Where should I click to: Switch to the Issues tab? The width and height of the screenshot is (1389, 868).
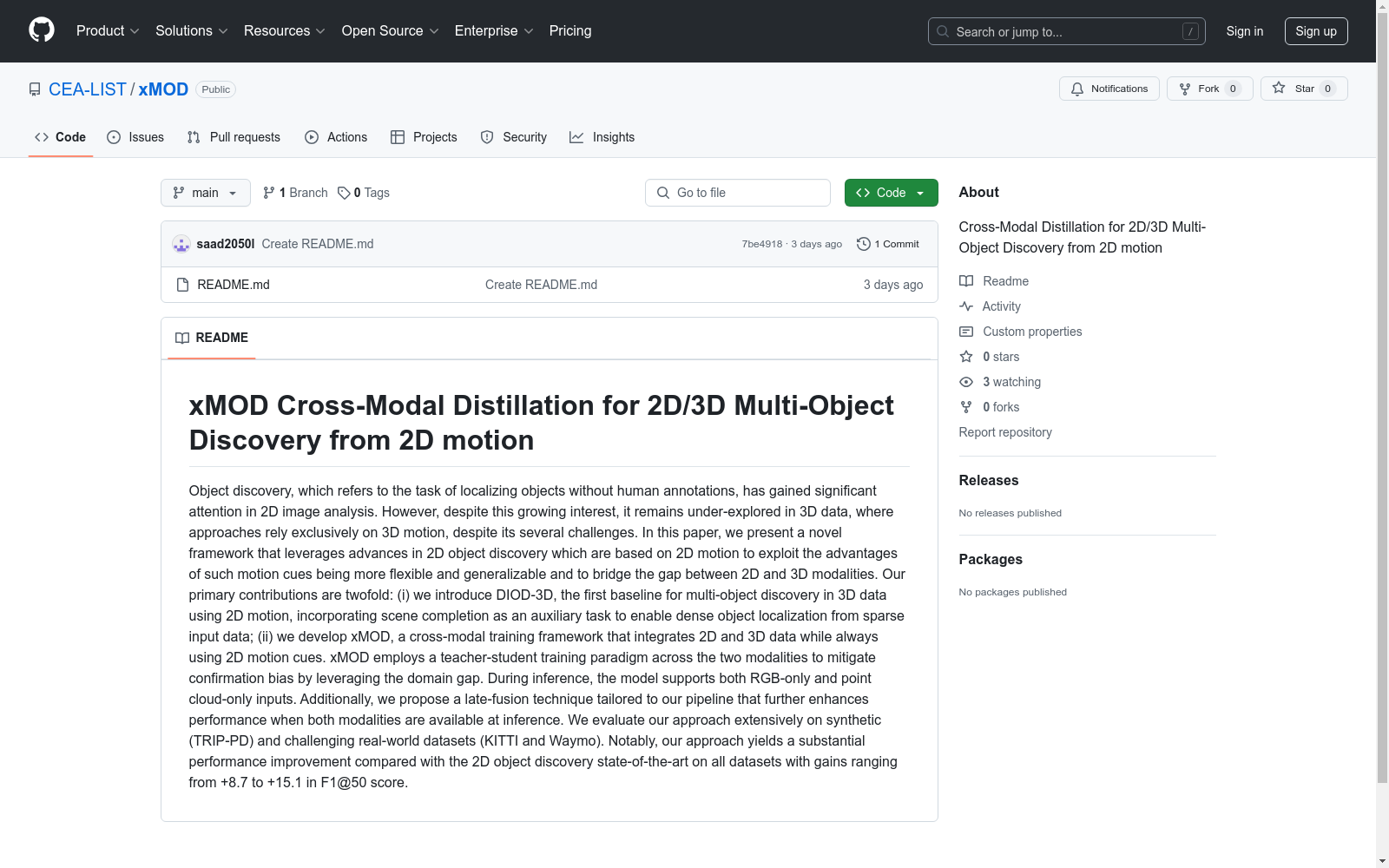point(135,137)
